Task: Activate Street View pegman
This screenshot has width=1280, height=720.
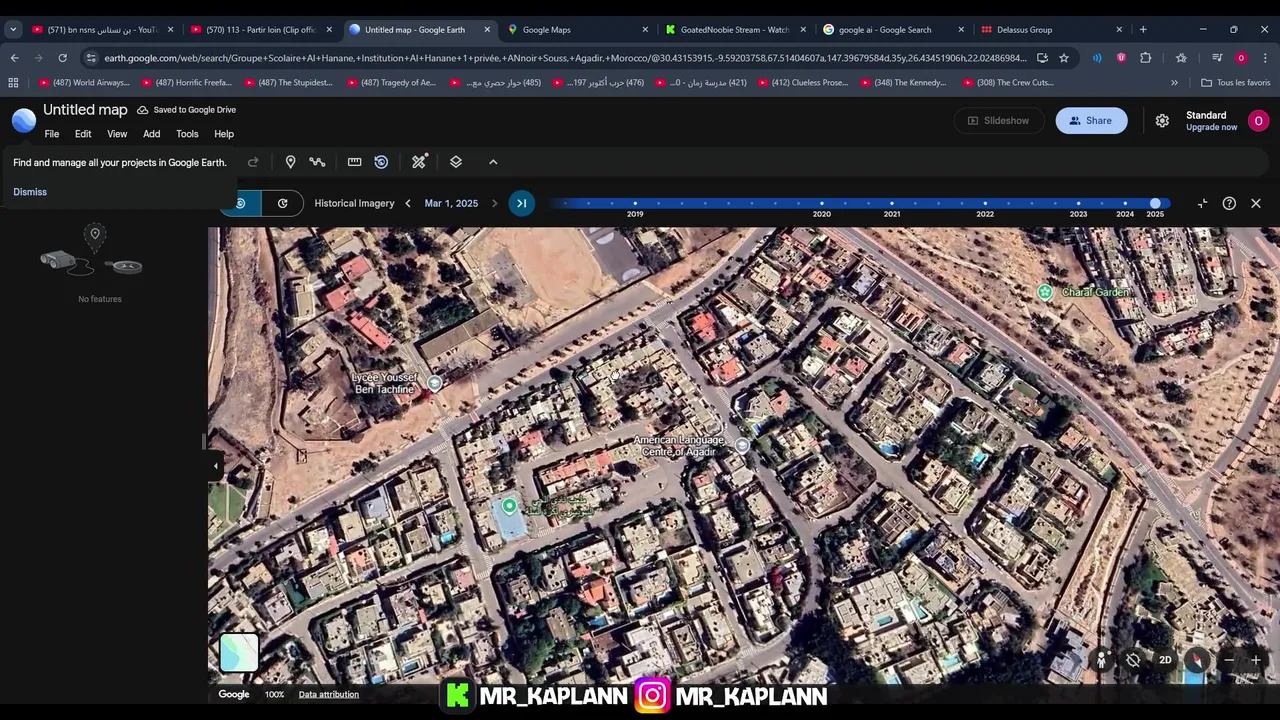Action: pyautogui.click(x=1101, y=660)
